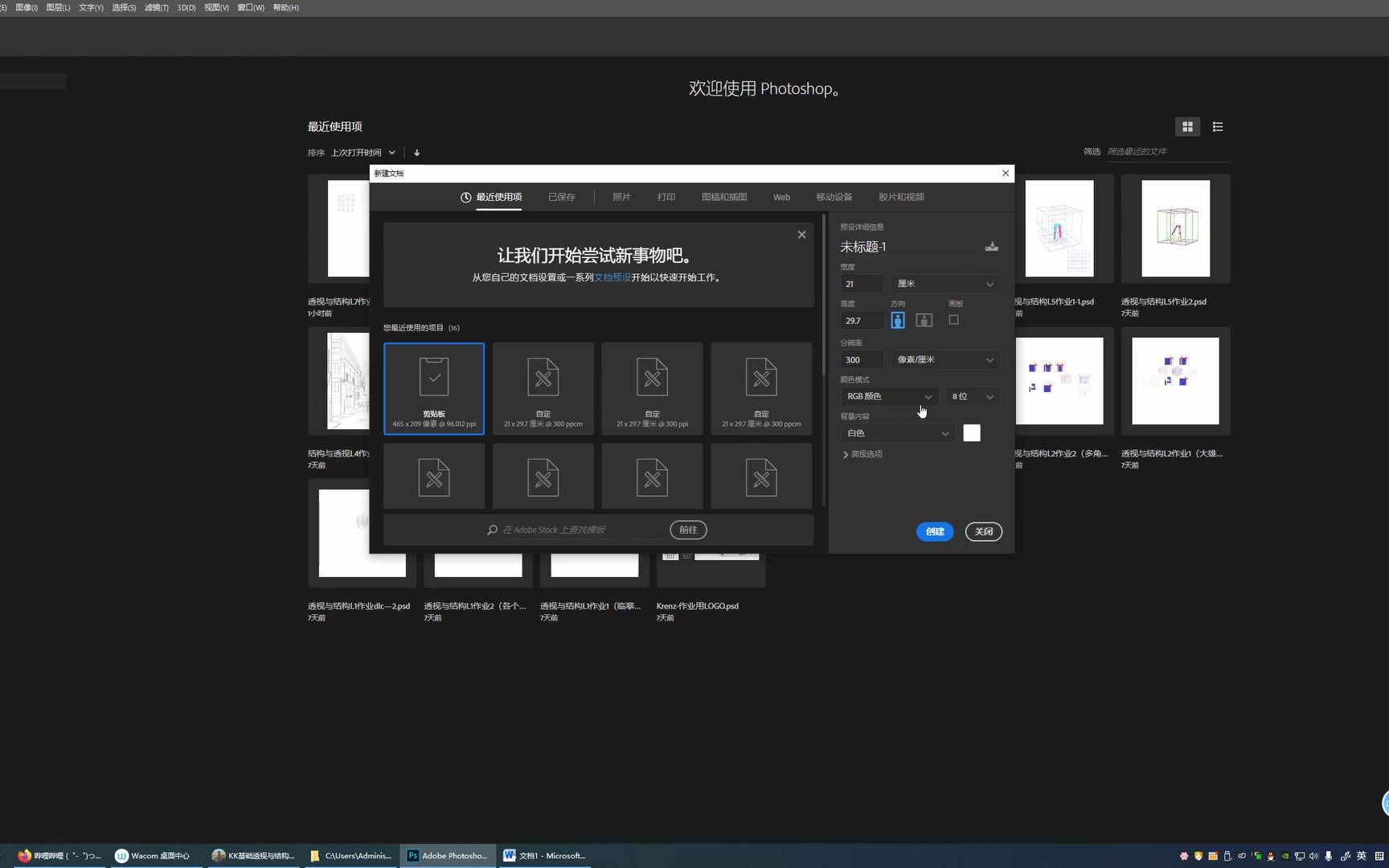Switch to Firefox 哔哩哔哩 taskbar window
The height and width of the screenshot is (868, 1389).
(59, 856)
